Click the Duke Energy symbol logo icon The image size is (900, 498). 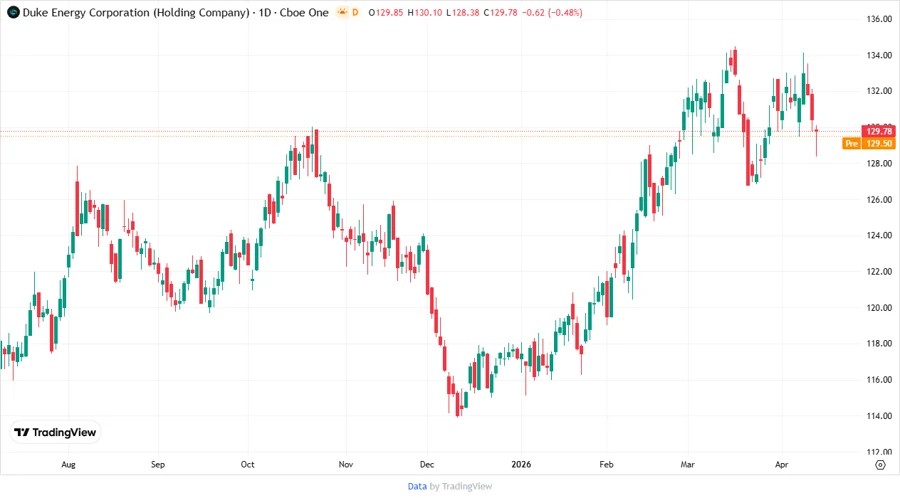pyautogui.click(x=13, y=12)
